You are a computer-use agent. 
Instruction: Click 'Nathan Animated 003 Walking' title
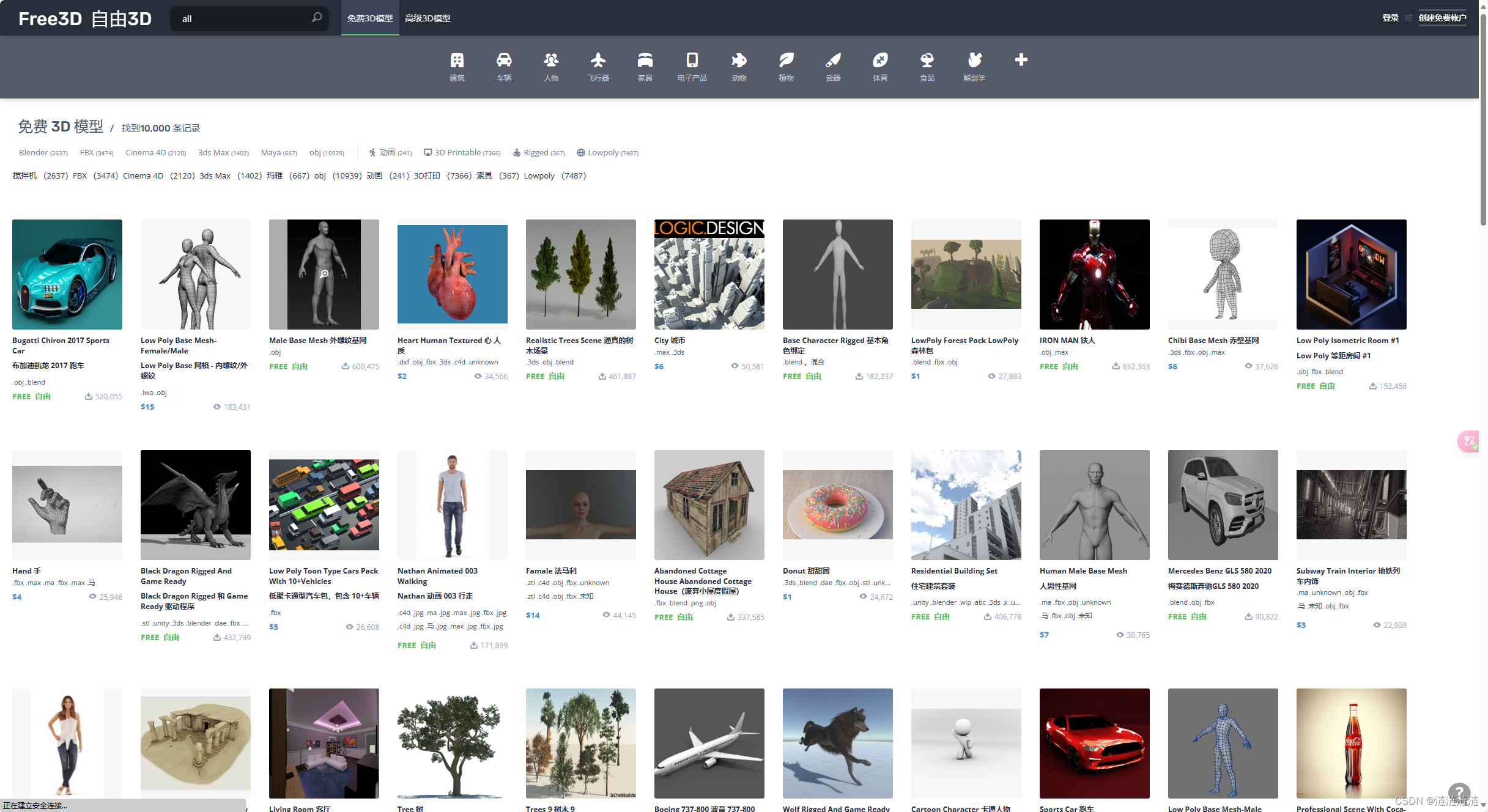coord(437,576)
